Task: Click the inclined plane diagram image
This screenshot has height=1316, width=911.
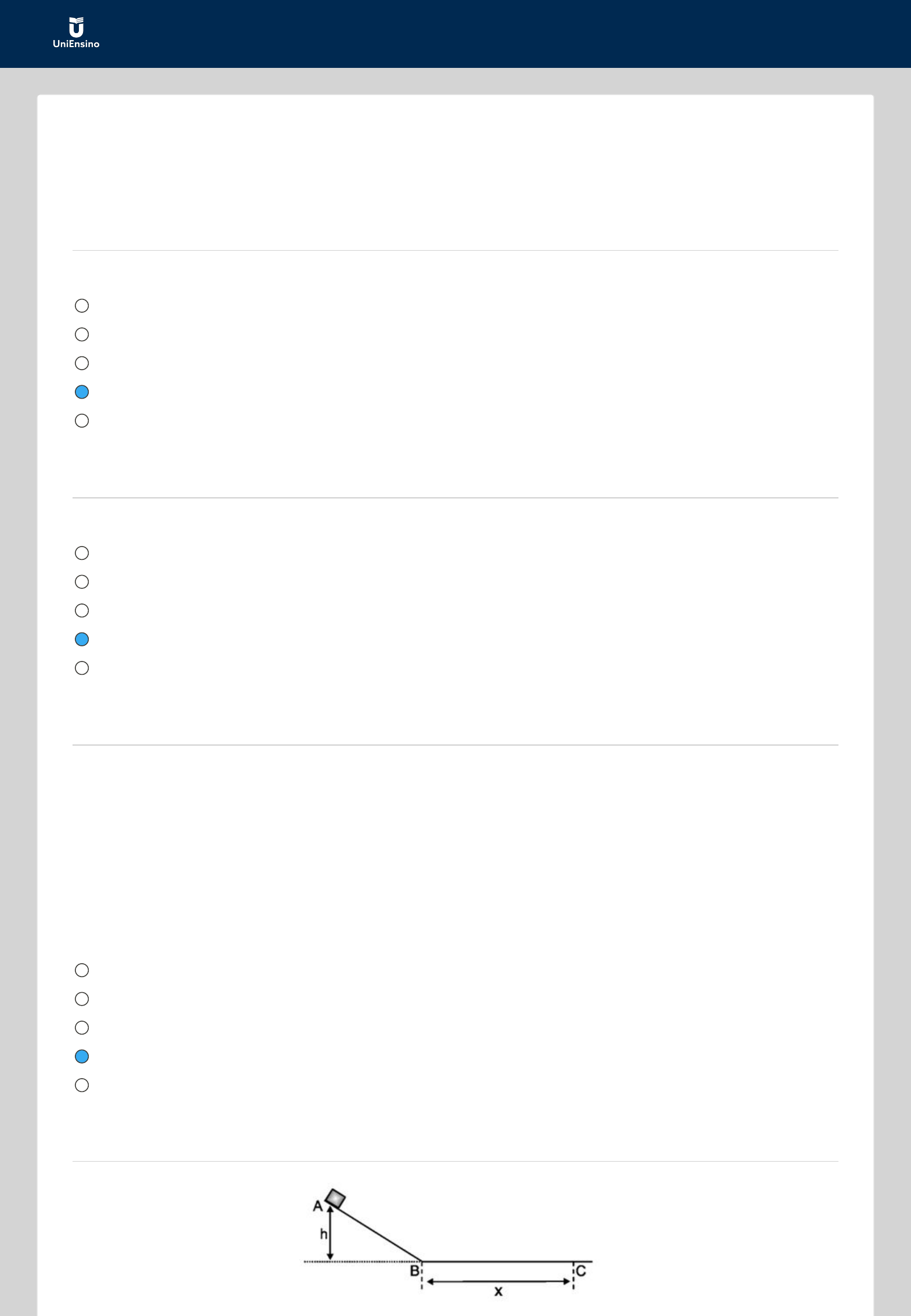Action: pos(449,1242)
